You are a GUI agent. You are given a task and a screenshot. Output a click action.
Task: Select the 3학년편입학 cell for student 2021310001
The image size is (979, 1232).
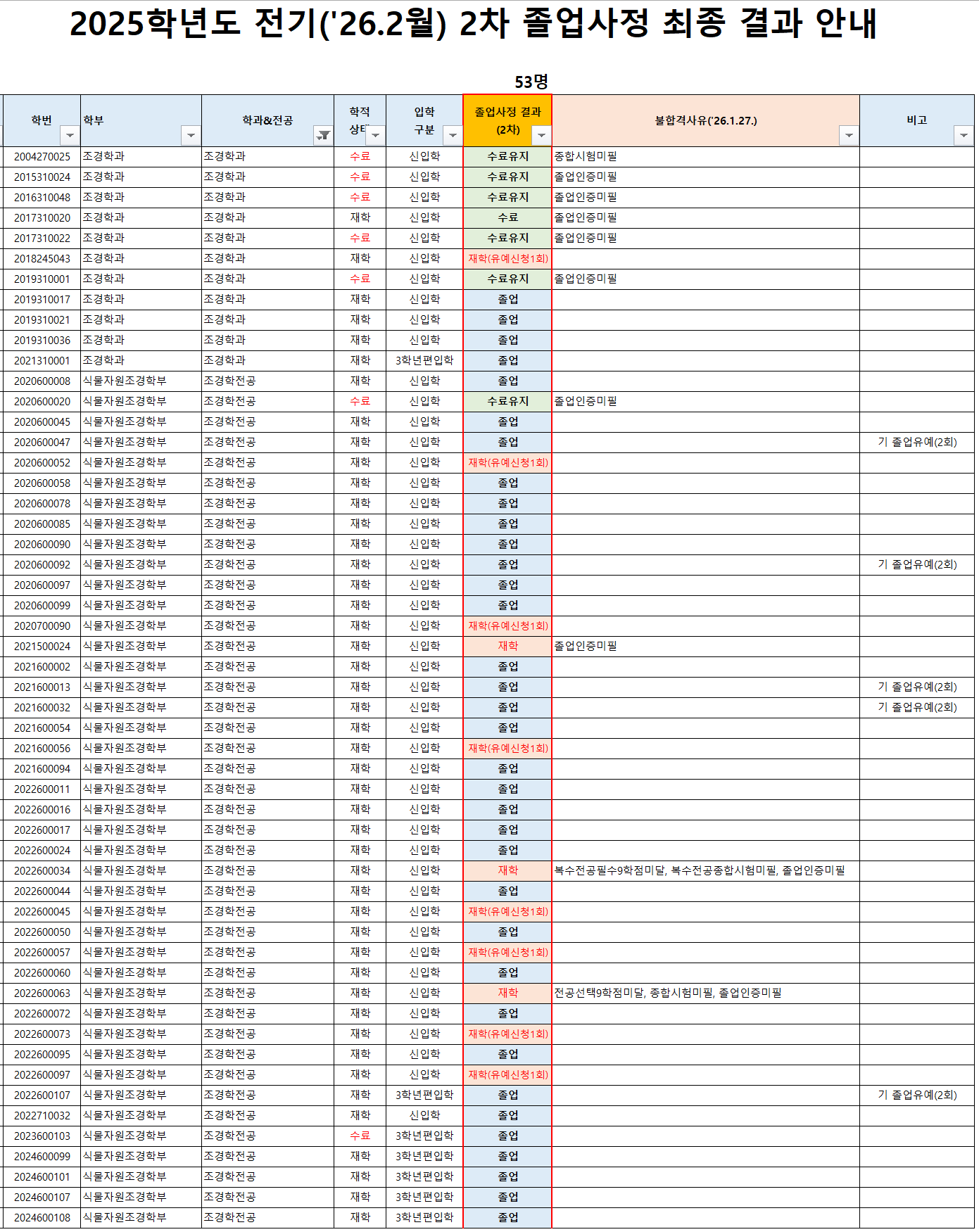424,361
